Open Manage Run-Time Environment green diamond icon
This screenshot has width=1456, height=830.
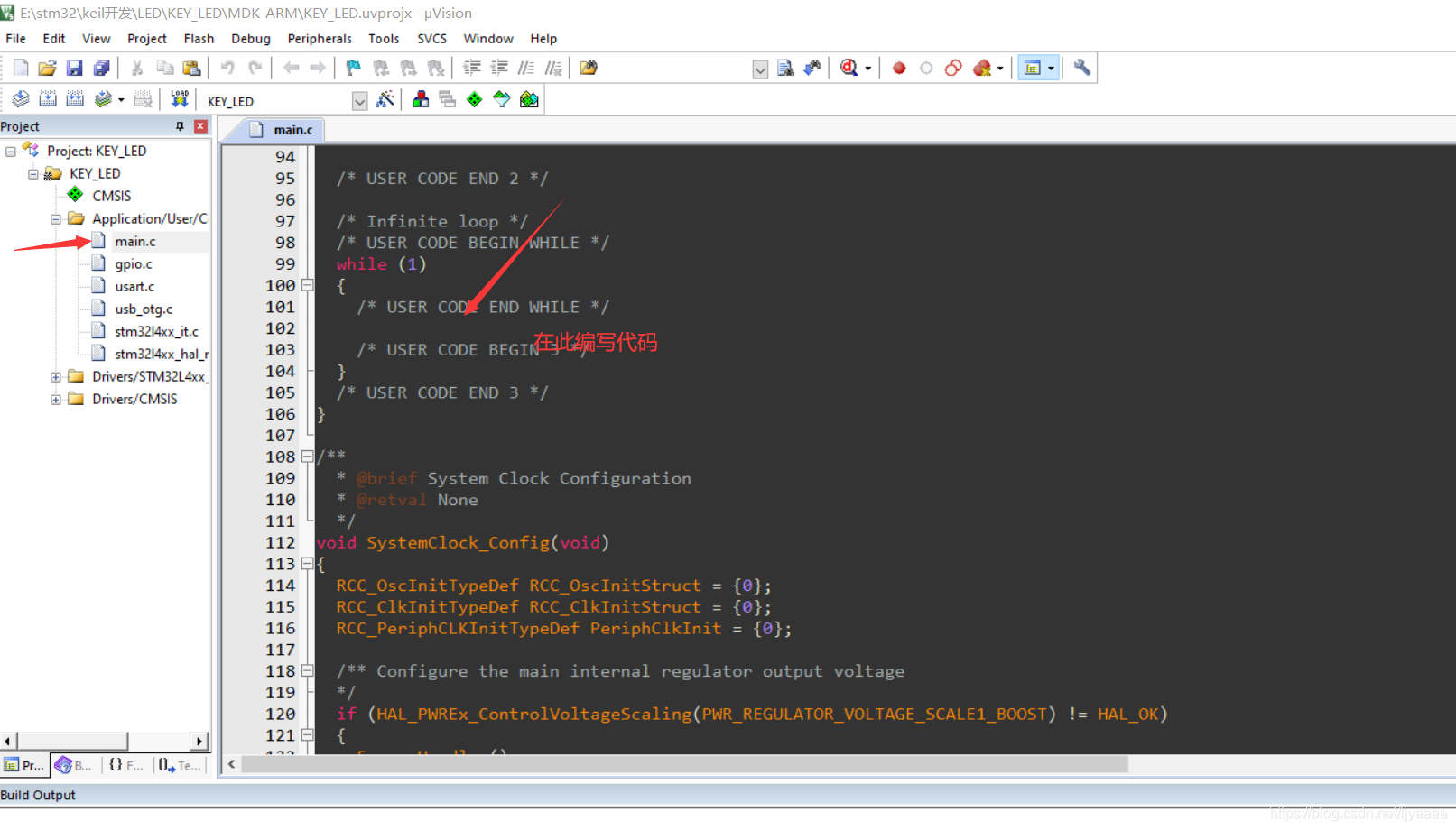pos(475,99)
